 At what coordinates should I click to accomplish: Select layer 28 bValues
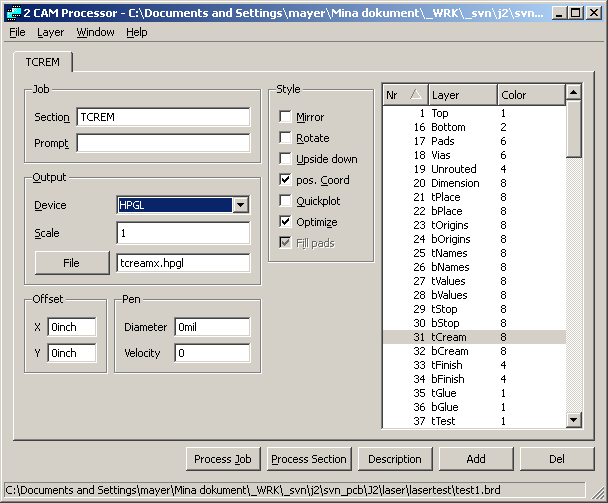click(475, 295)
